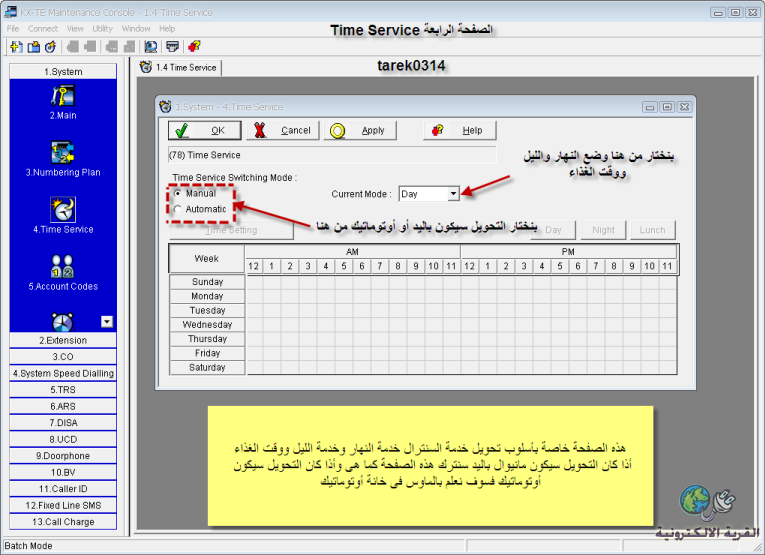Select the Automatic switching mode radio button
765x555 pixels.
tap(178, 209)
